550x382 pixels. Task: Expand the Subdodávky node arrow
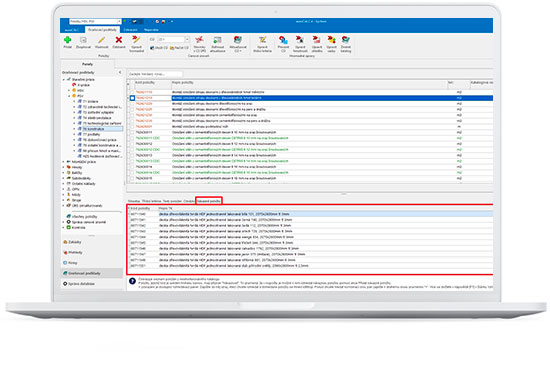coord(64,178)
